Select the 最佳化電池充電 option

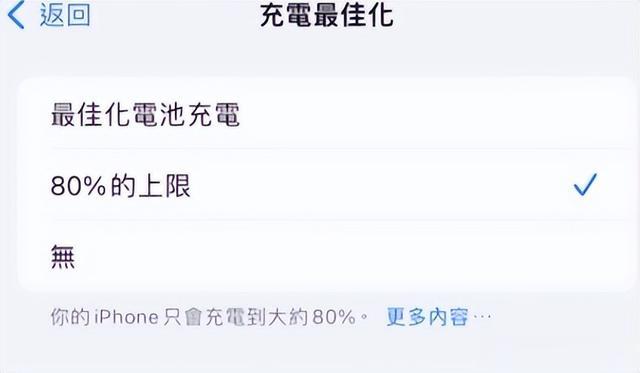[x=322, y=114]
